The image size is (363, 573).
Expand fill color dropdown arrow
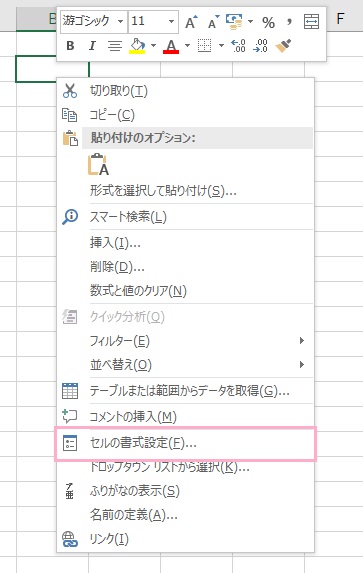[153, 46]
